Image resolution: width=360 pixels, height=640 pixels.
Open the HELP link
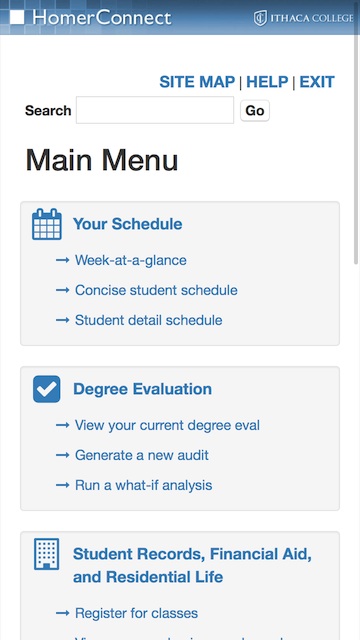click(x=267, y=82)
